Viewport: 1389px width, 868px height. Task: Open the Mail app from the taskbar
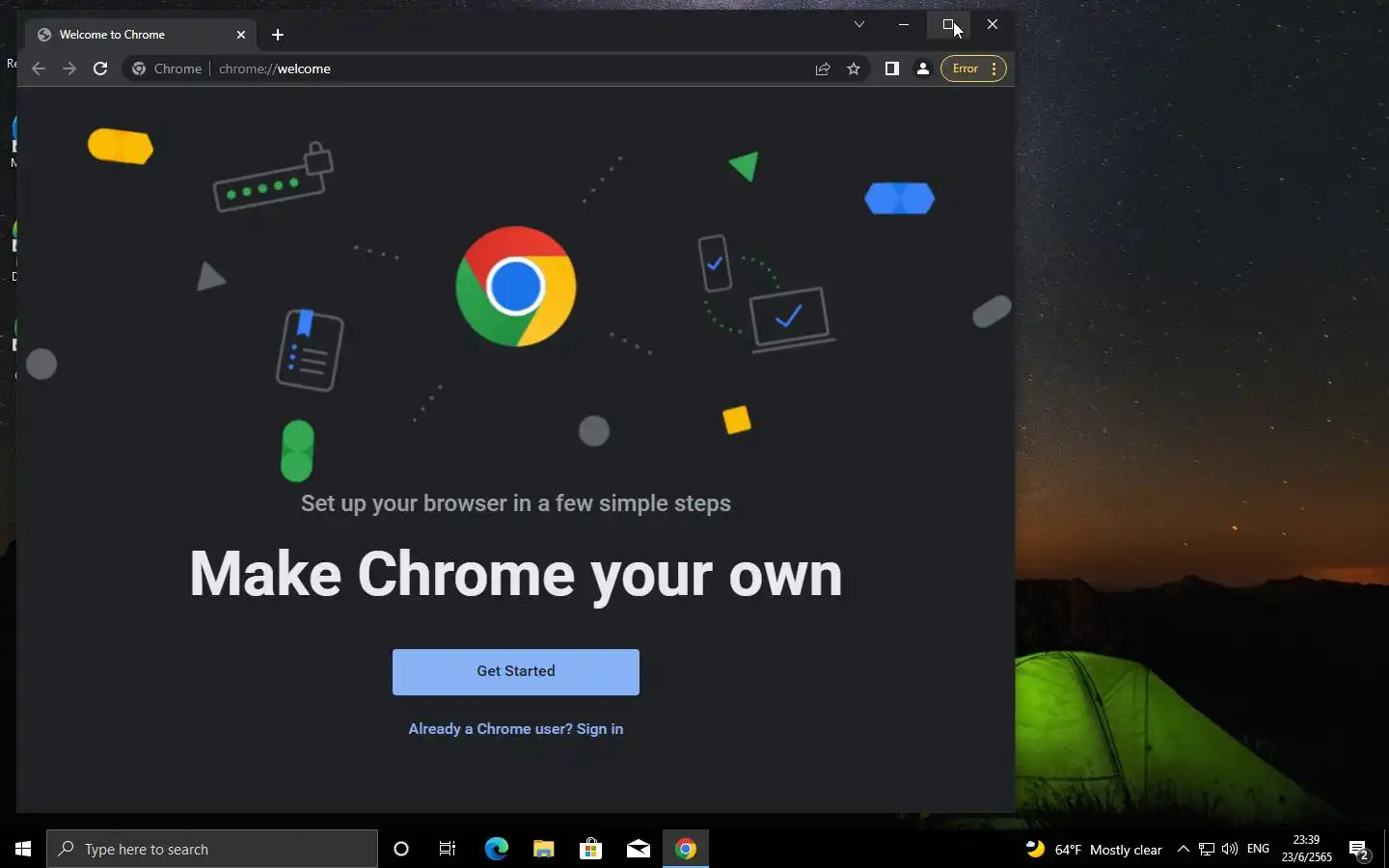tap(638, 849)
